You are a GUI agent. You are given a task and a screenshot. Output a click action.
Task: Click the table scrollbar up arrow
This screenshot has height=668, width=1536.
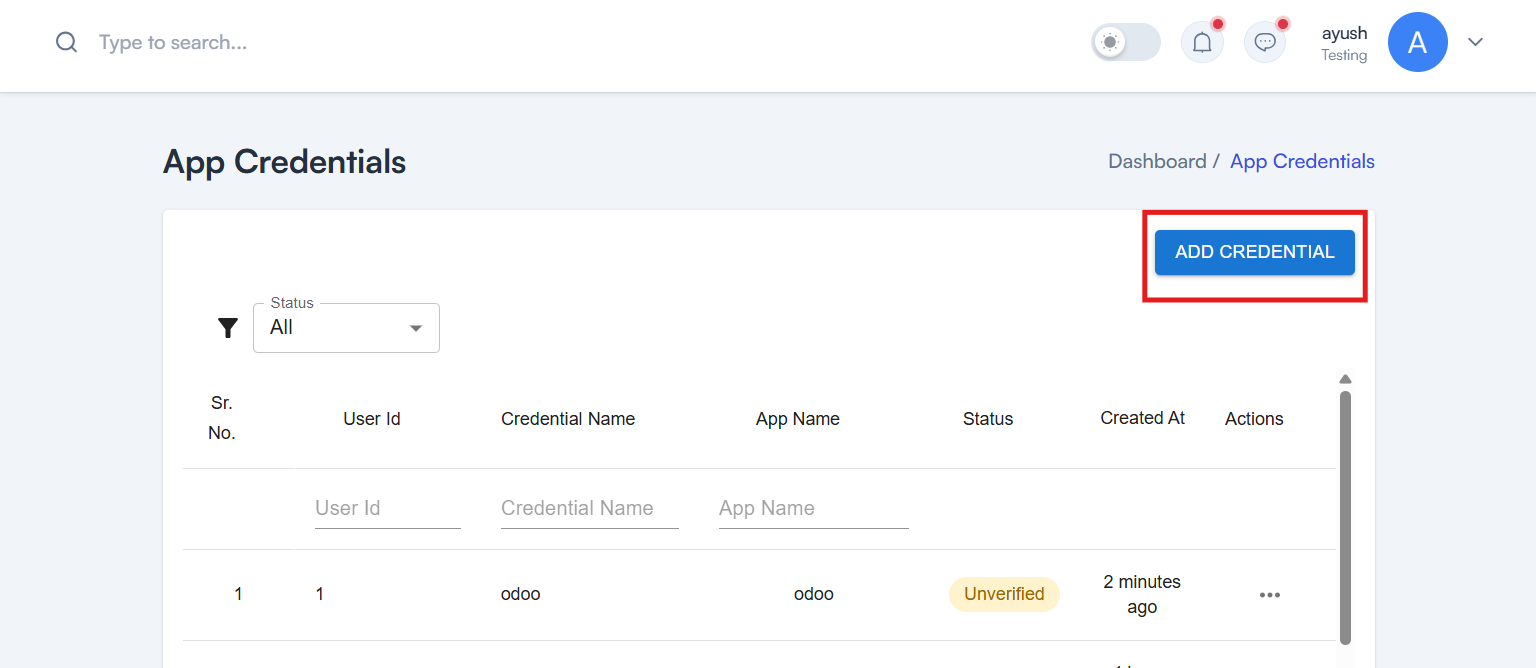click(1345, 379)
